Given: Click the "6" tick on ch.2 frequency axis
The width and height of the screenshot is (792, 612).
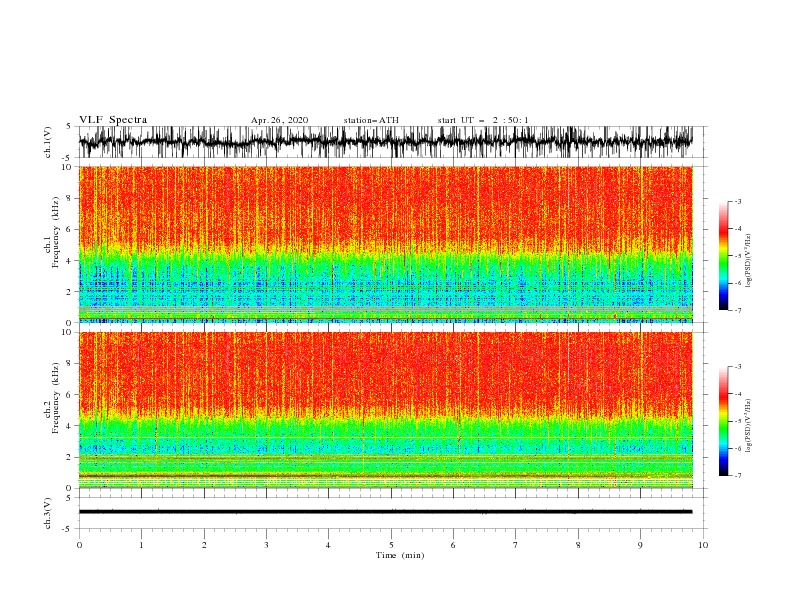Looking at the screenshot, I should [69, 395].
